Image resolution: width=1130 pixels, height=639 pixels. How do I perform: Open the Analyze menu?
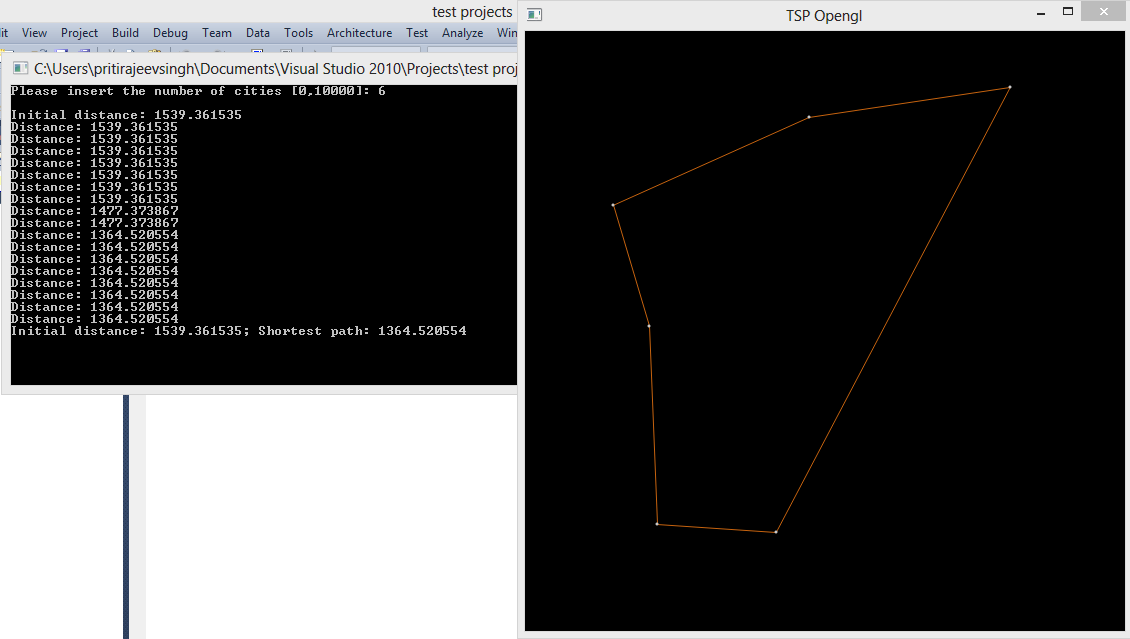(x=463, y=33)
